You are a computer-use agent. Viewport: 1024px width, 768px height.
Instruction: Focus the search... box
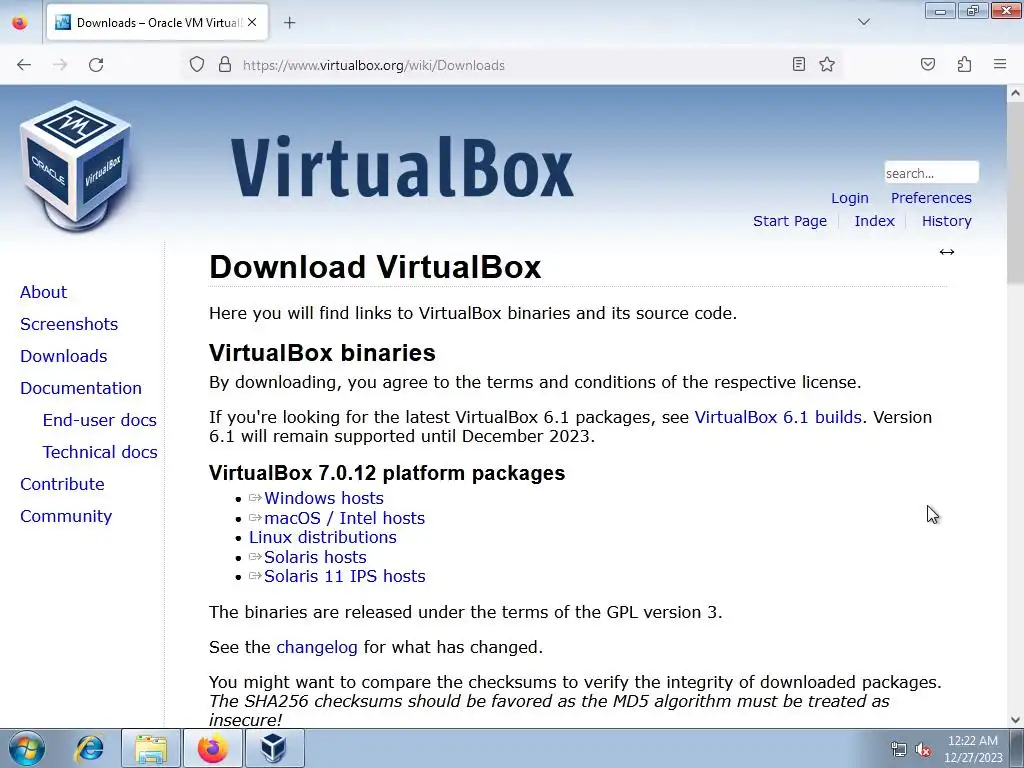click(931, 173)
